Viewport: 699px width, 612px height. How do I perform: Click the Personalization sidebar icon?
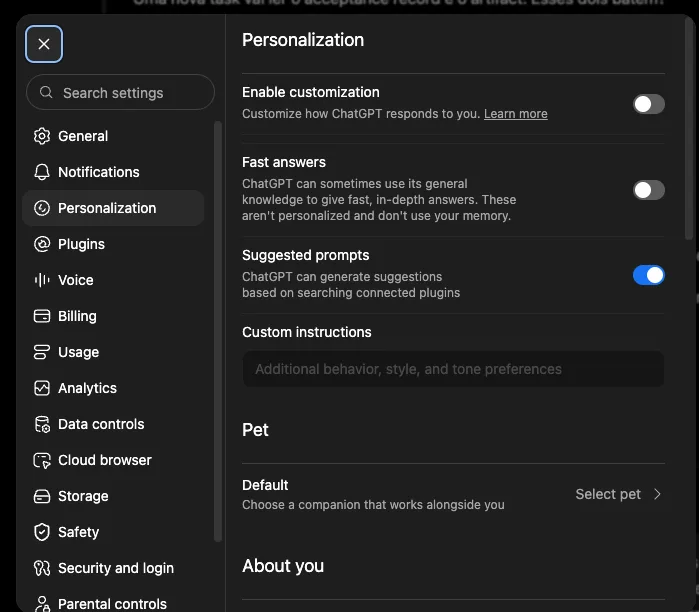[x=42, y=208]
